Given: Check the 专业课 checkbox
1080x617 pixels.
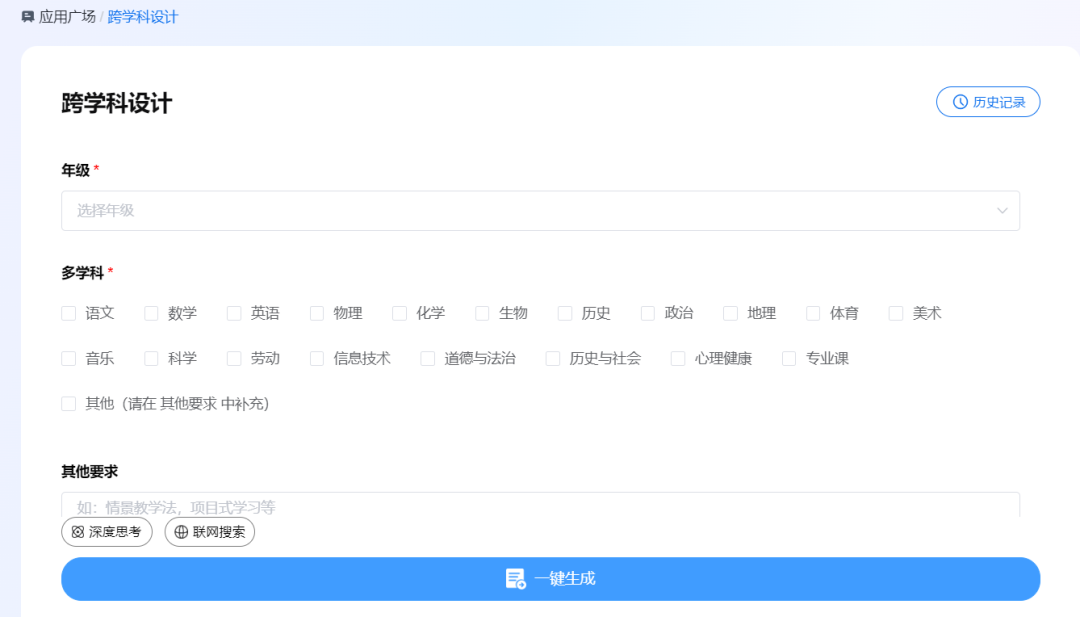Looking at the screenshot, I should pos(789,359).
